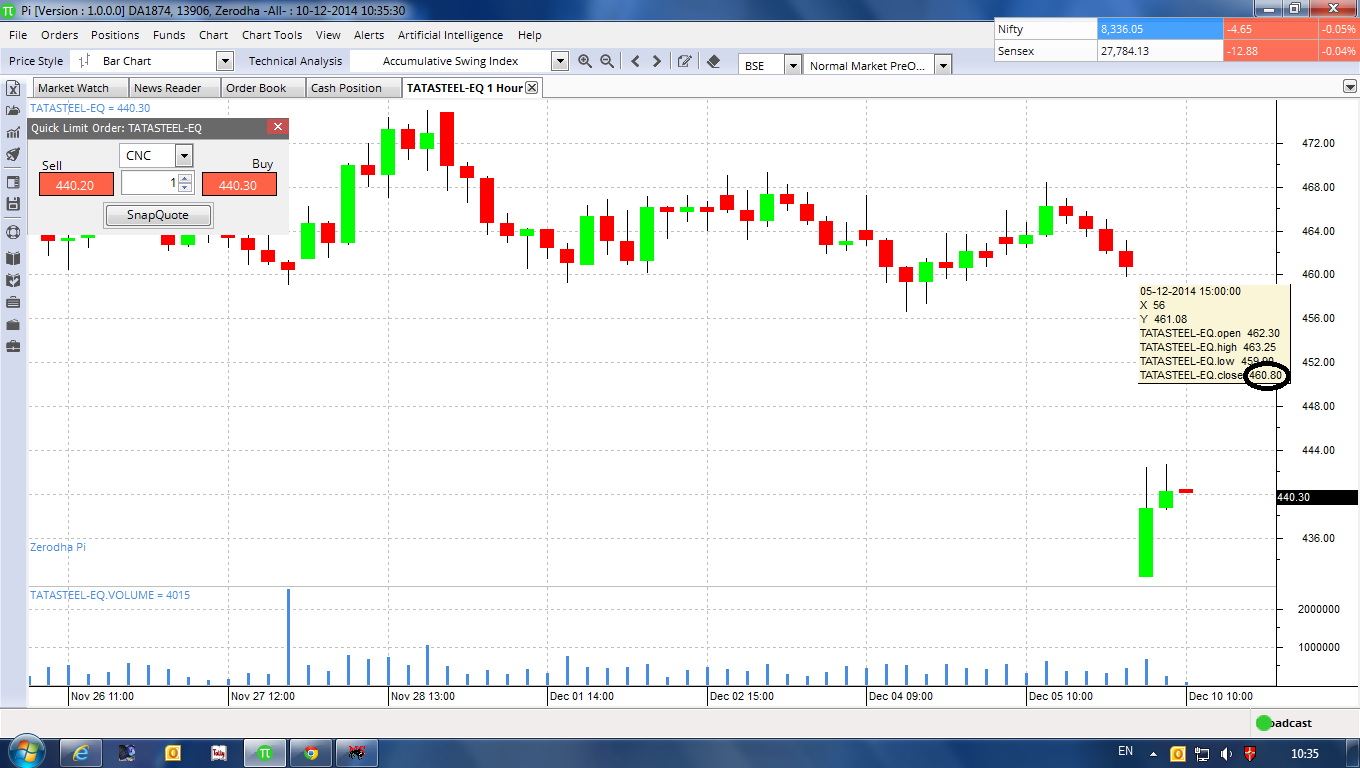Open the Orders menu
The width and height of the screenshot is (1360, 768).
(x=60, y=35)
